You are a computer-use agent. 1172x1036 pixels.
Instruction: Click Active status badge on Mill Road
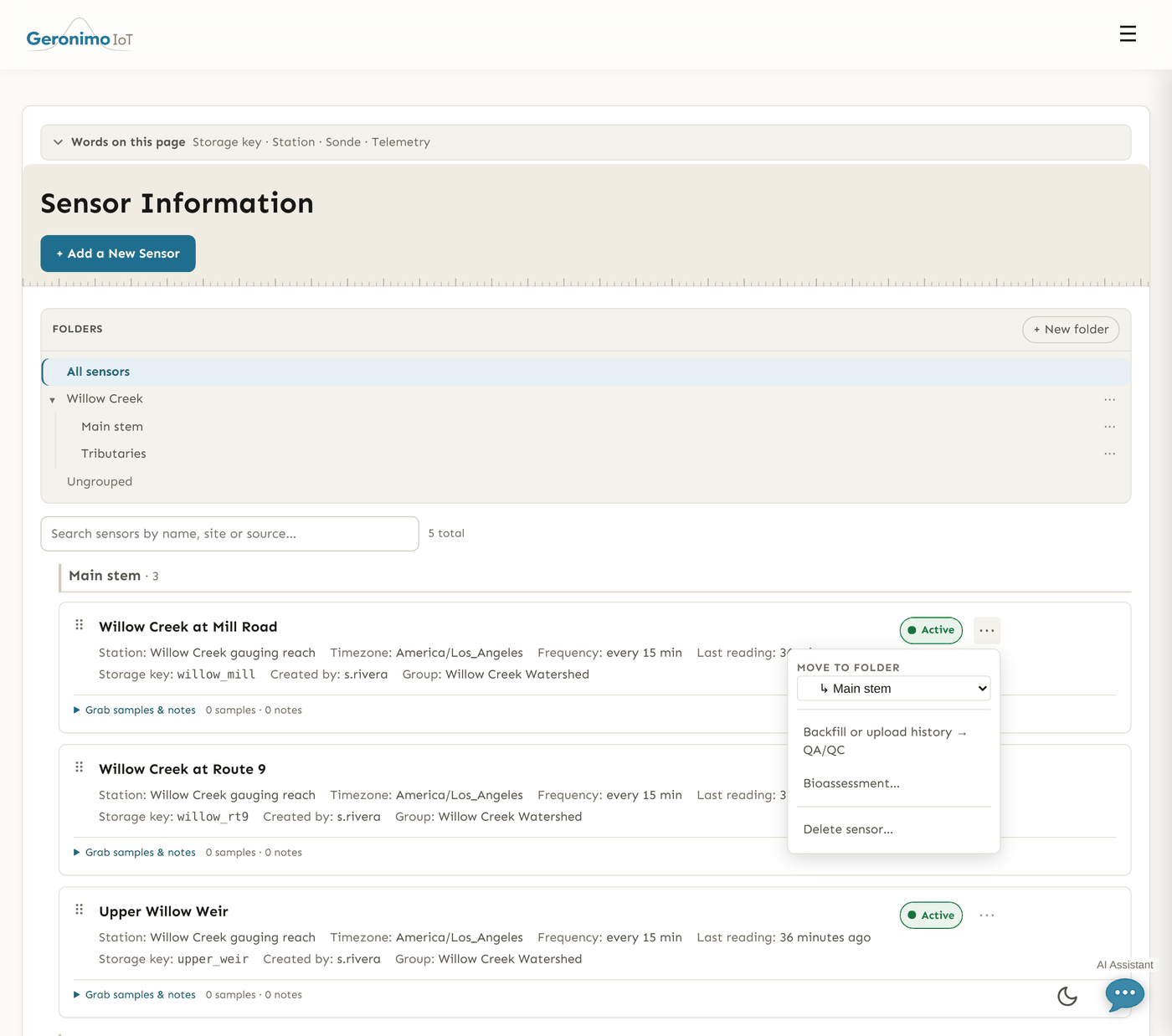931,630
